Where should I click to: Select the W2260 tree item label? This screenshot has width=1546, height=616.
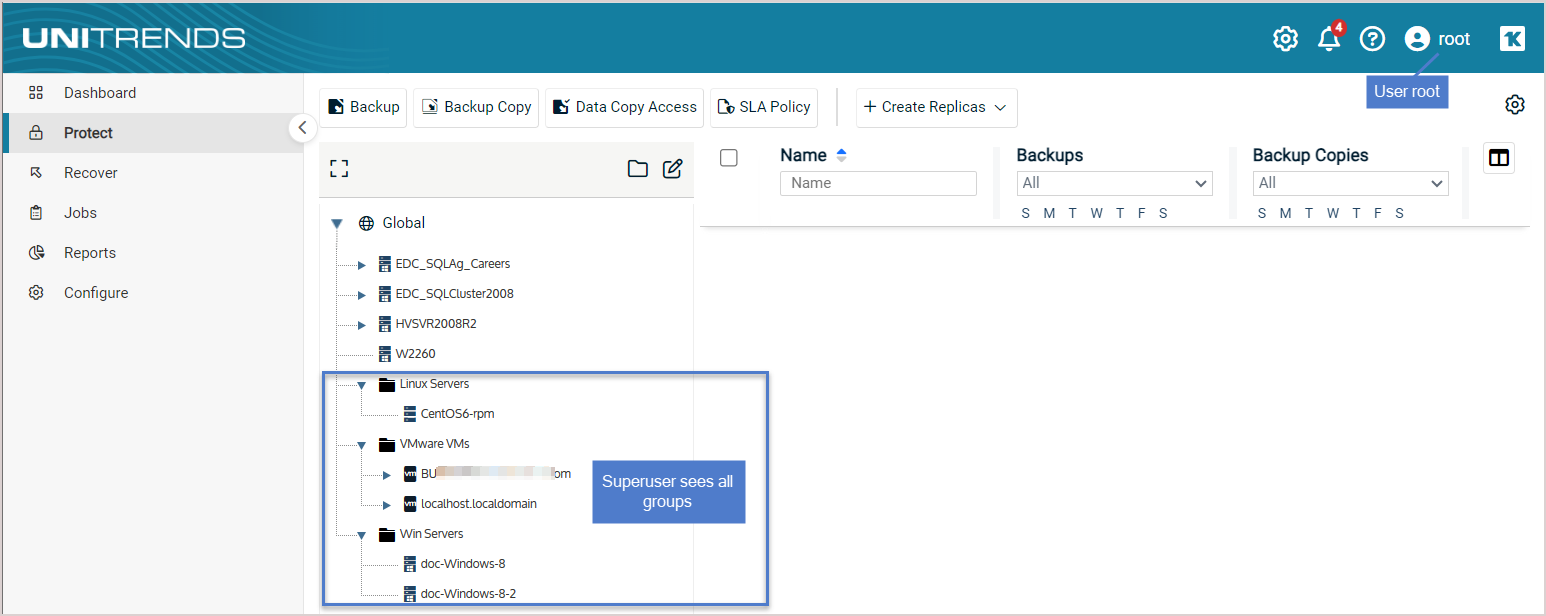[415, 354]
